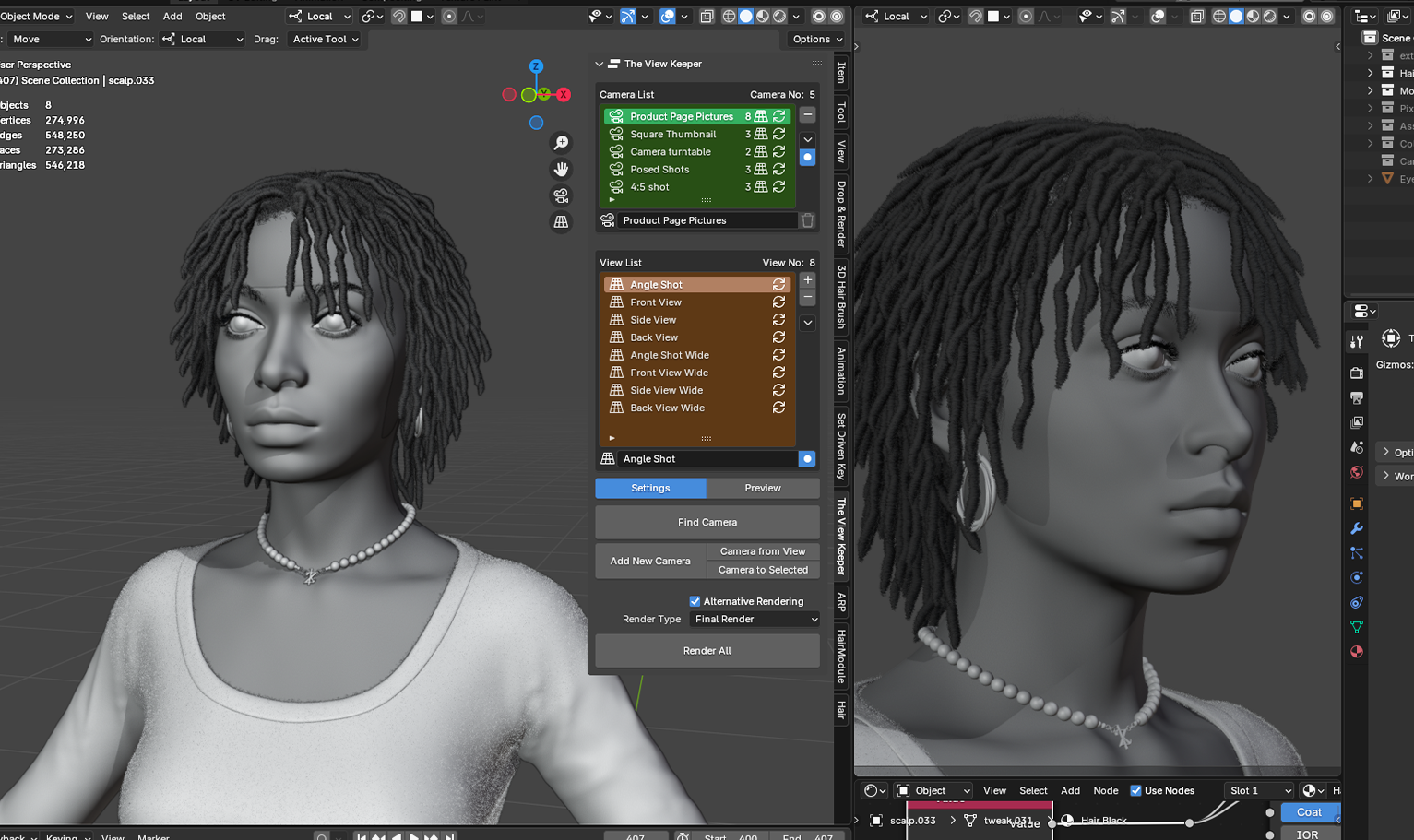Open the Object menu in left viewport
The height and width of the screenshot is (840, 1414).
click(210, 16)
